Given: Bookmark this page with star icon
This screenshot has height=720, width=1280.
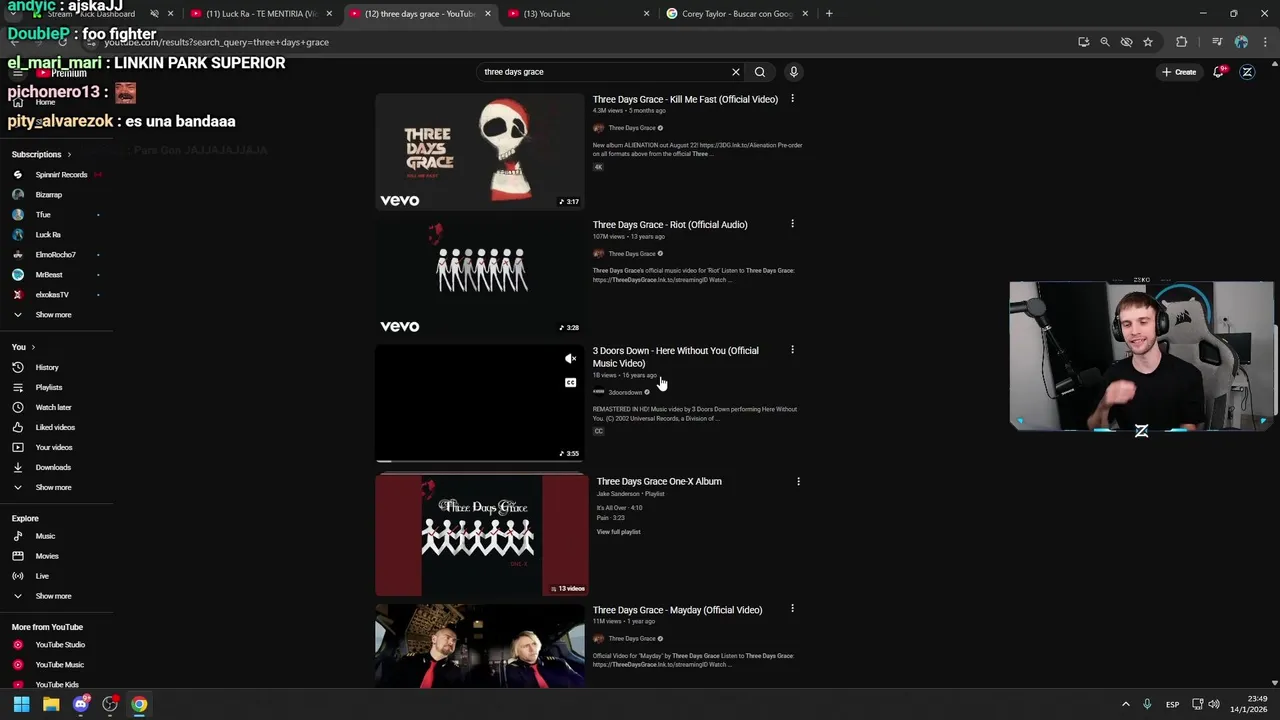Looking at the screenshot, I should [x=1148, y=42].
